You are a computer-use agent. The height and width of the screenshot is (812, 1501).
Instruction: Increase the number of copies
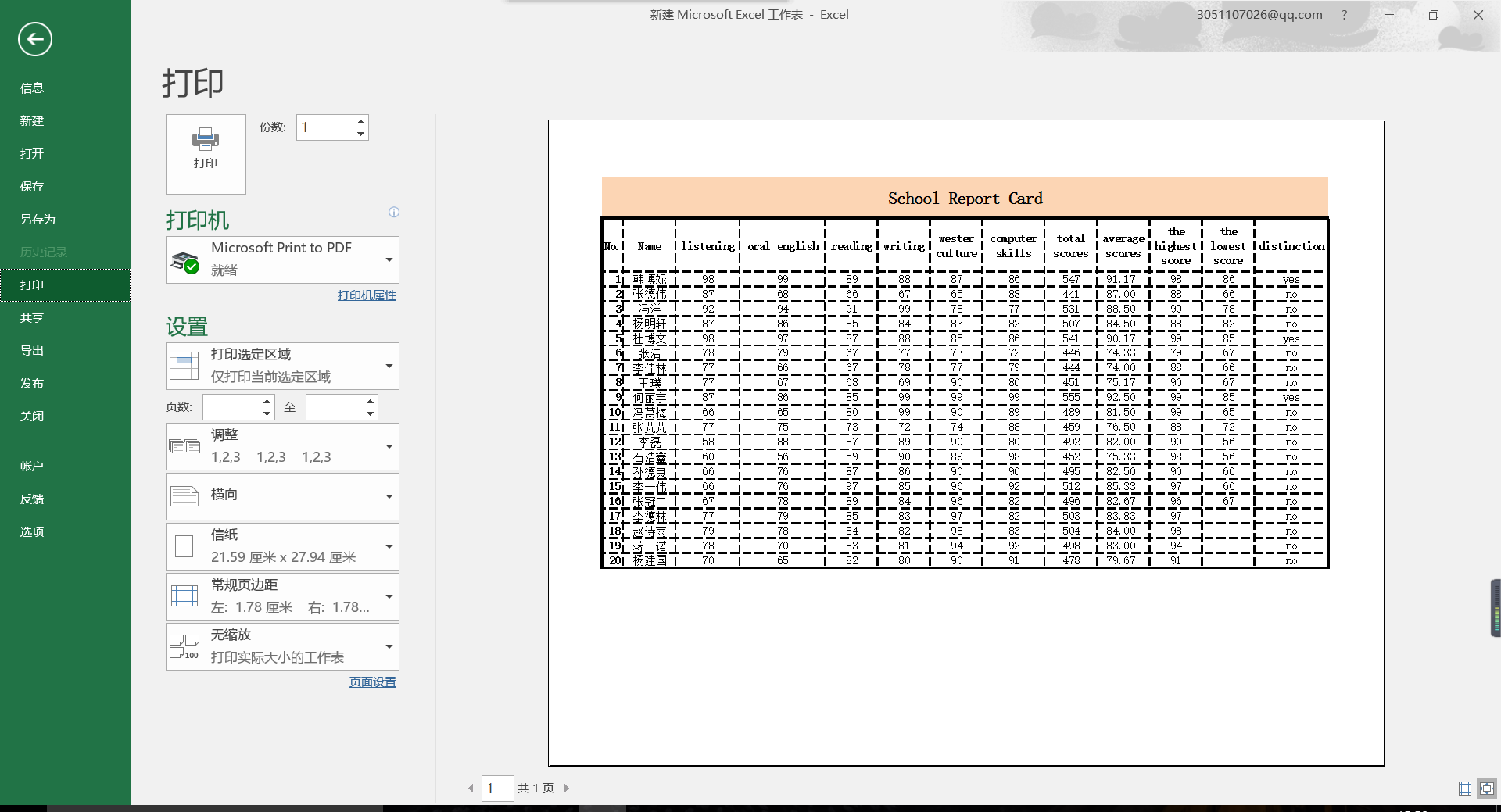point(360,121)
